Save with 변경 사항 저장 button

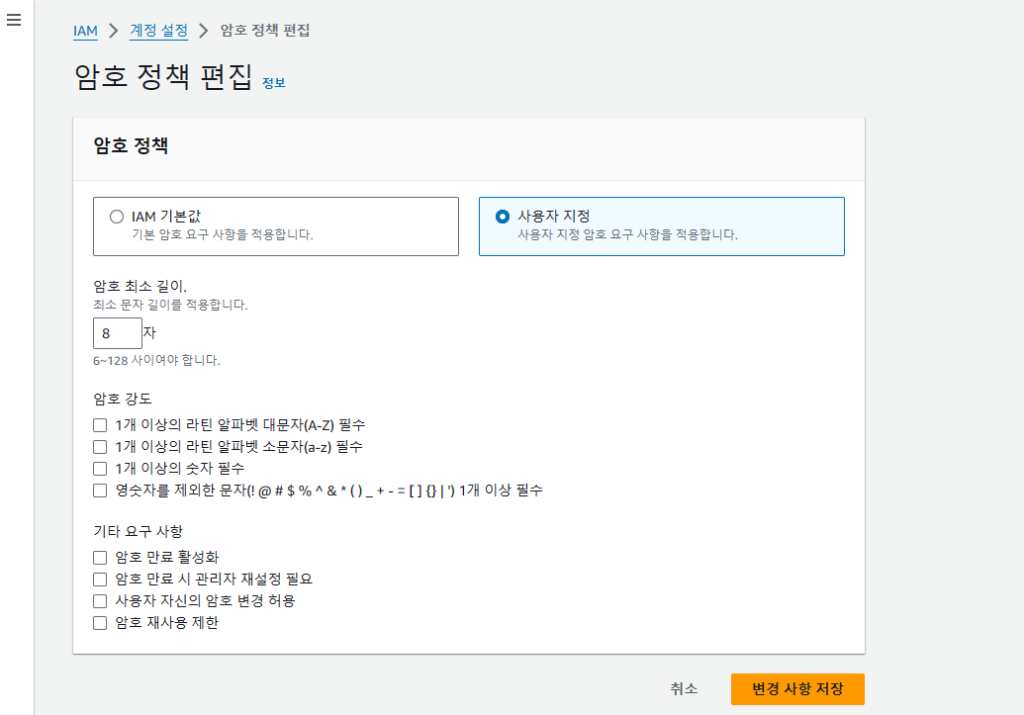797,689
